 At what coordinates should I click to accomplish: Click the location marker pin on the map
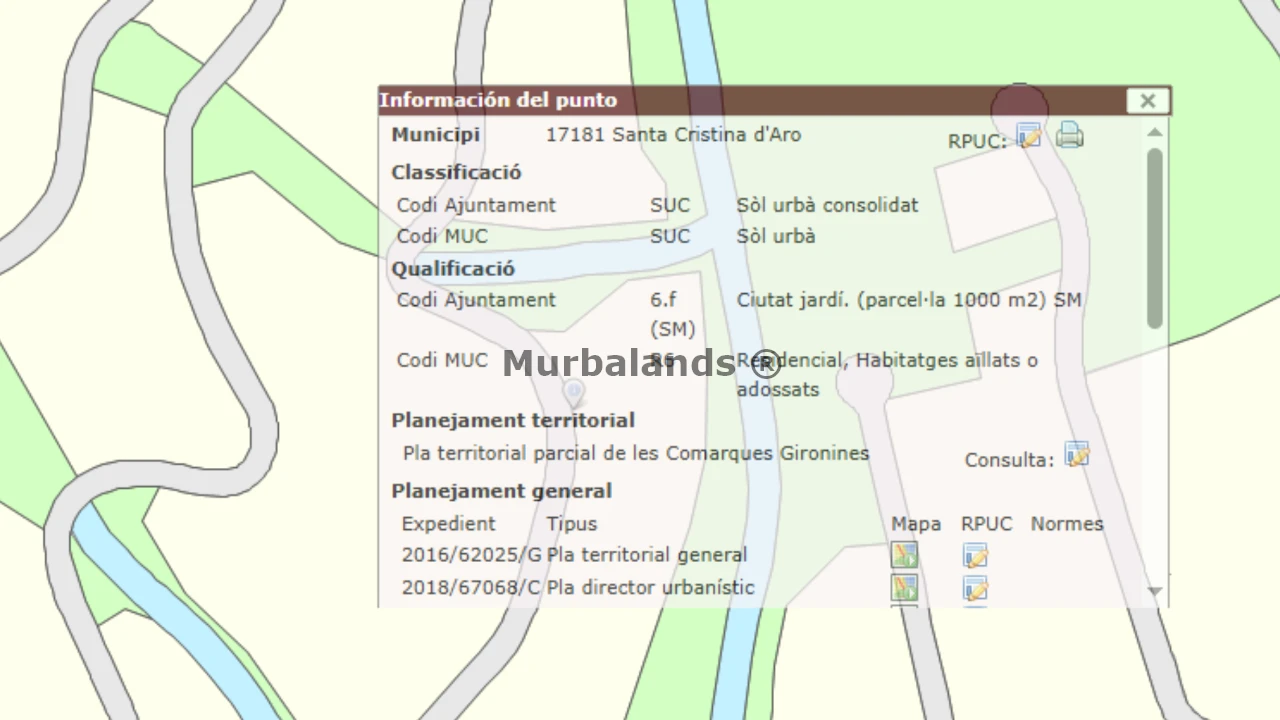point(573,391)
